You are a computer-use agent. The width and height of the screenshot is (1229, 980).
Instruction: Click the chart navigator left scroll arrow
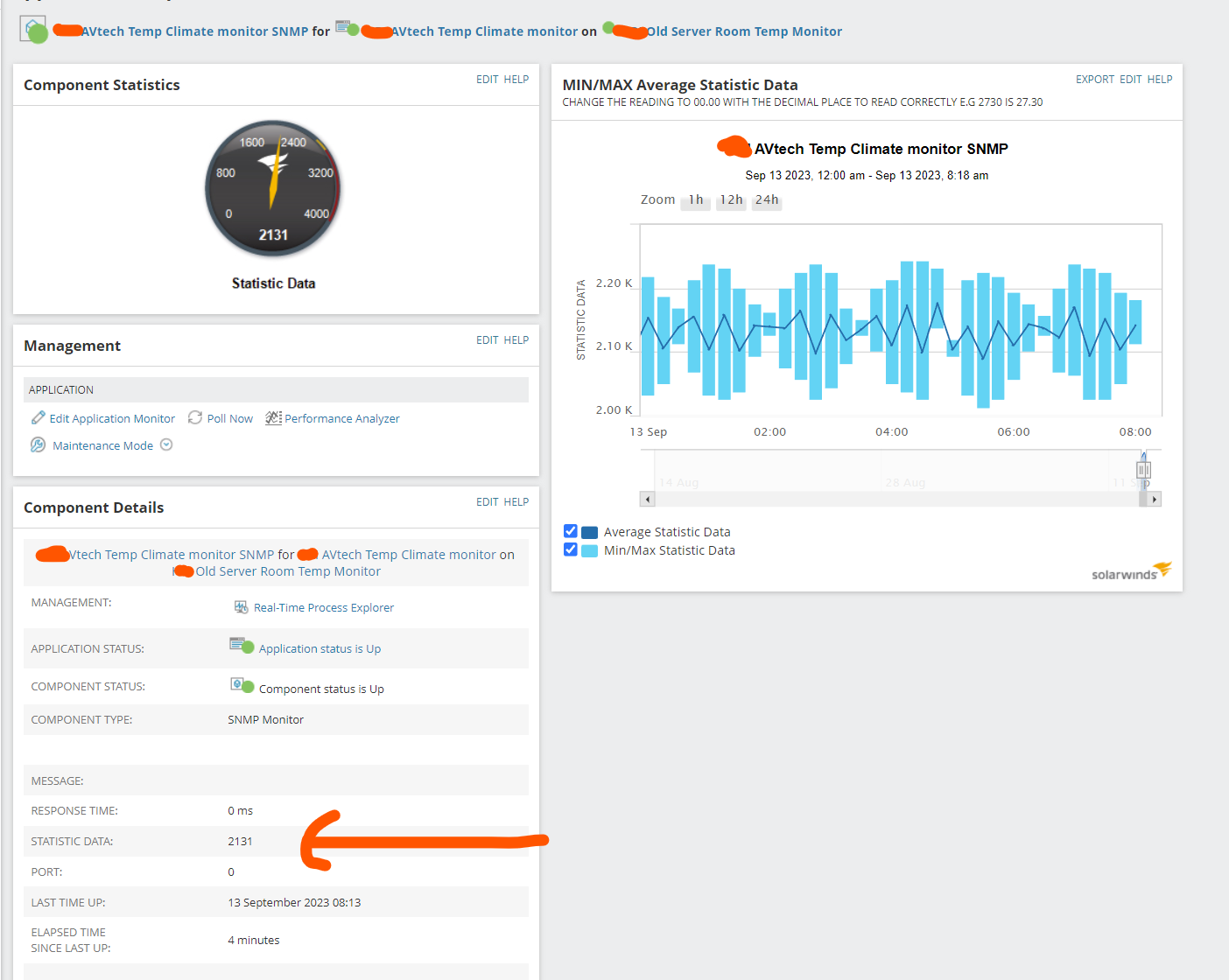(648, 500)
